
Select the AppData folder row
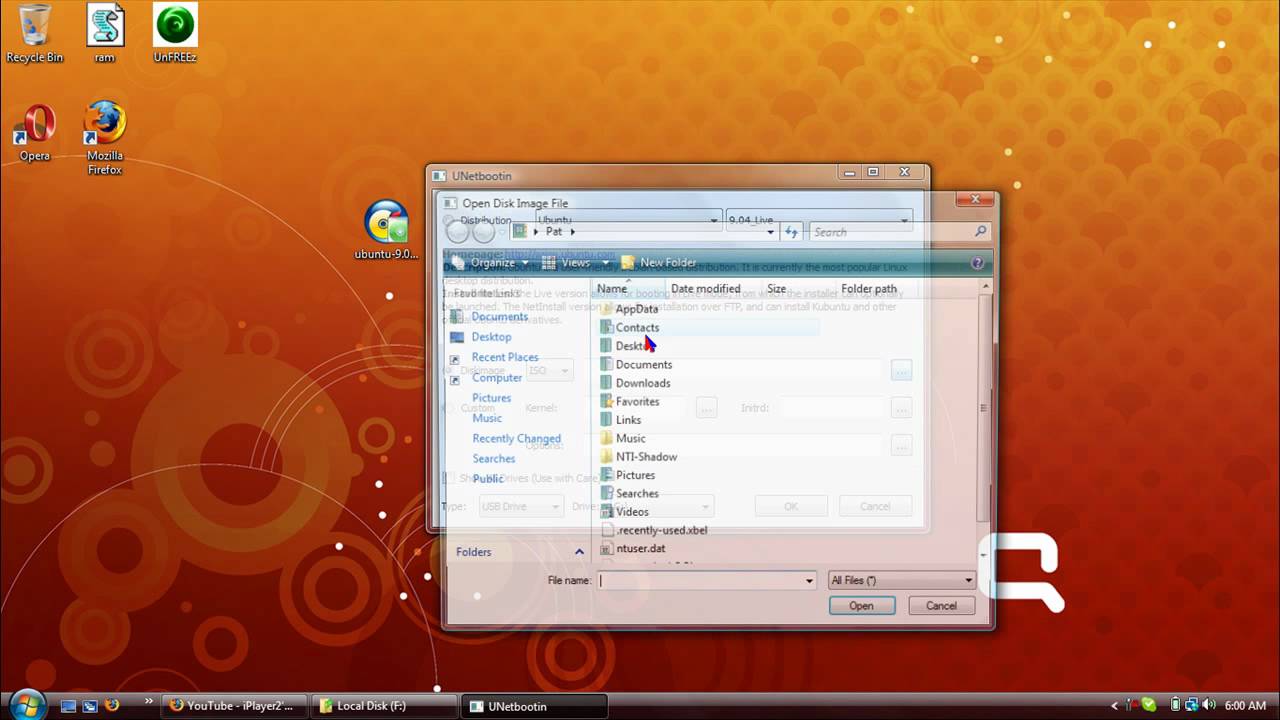709,309
